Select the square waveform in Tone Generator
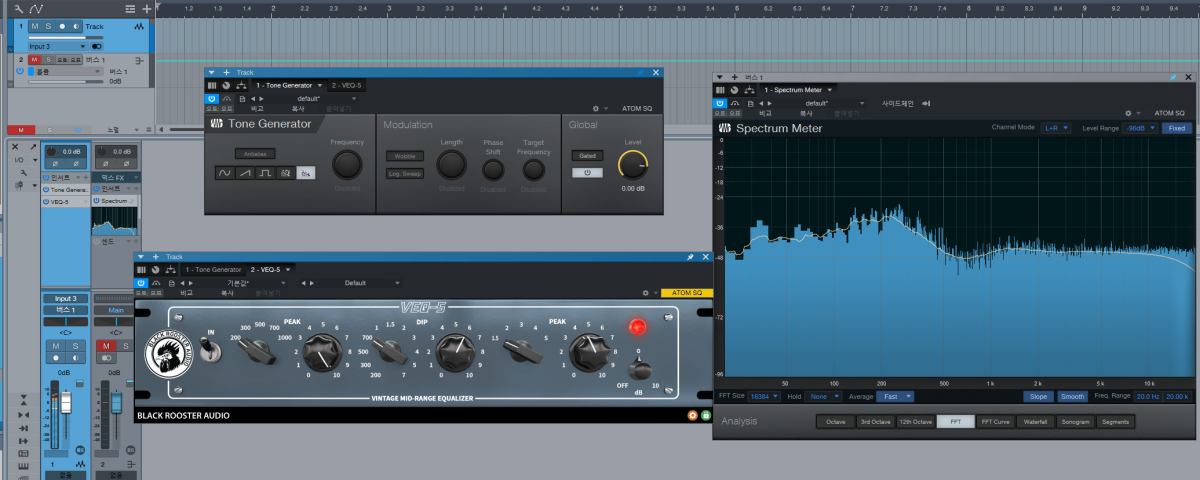The width and height of the screenshot is (1200, 480). click(265, 173)
